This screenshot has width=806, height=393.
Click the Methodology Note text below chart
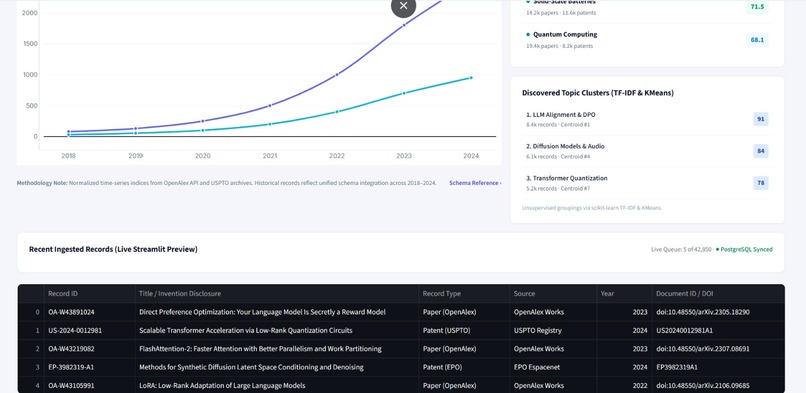[226, 183]
